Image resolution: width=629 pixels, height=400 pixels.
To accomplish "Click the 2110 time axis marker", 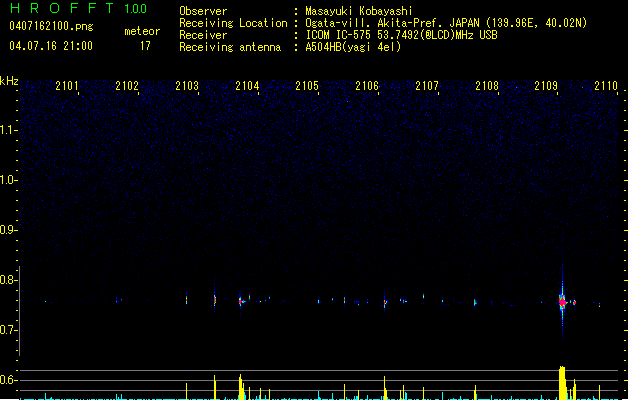I will (x=606, y=86).
